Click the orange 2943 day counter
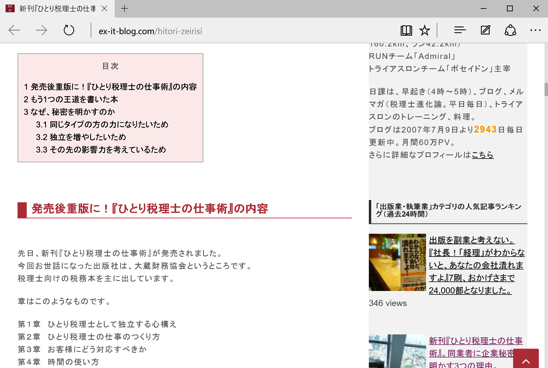Screen dimensions: 548x368 [x=485, y=129]
